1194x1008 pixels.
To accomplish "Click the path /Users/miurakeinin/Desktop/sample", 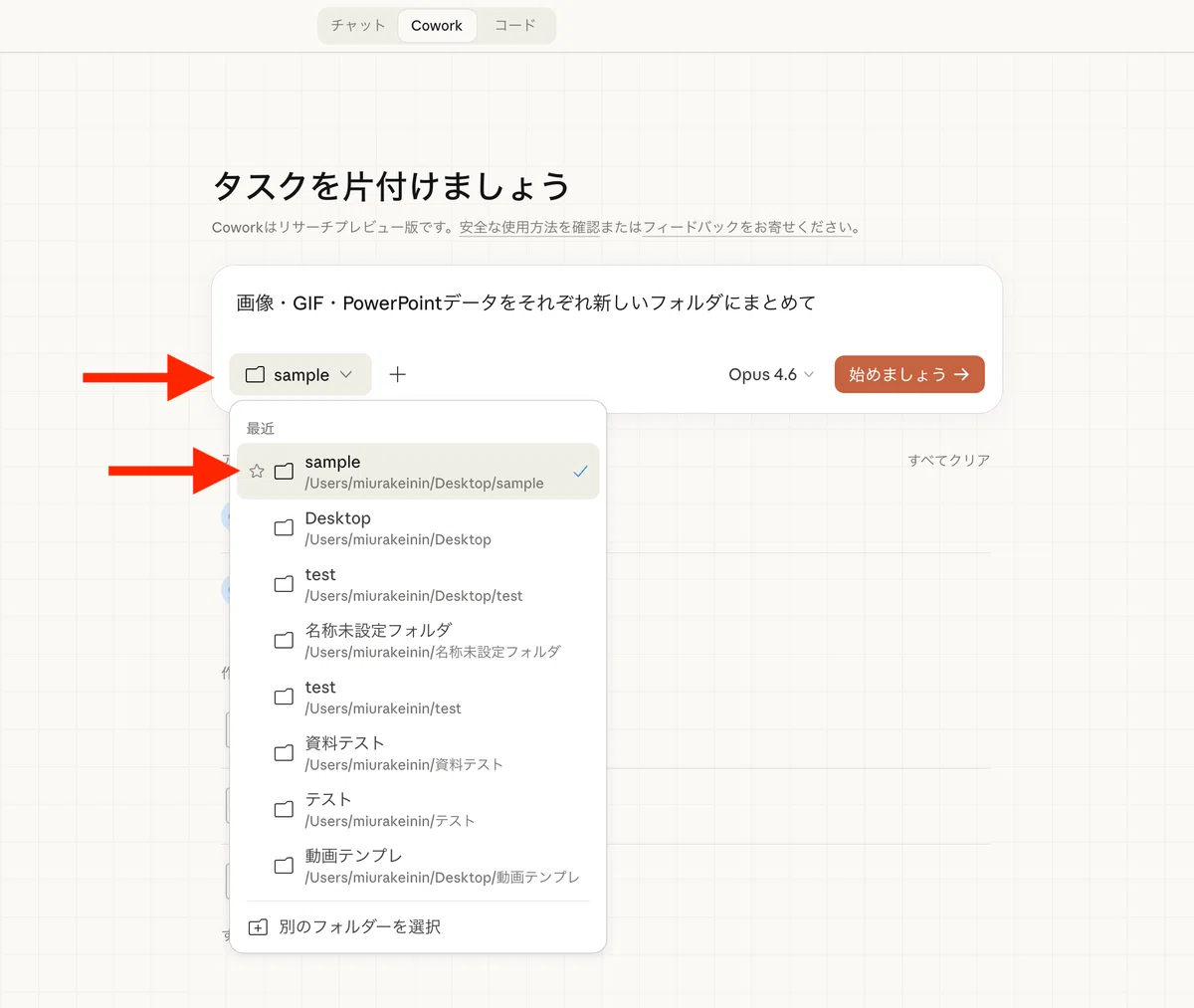I will (424, 483).
